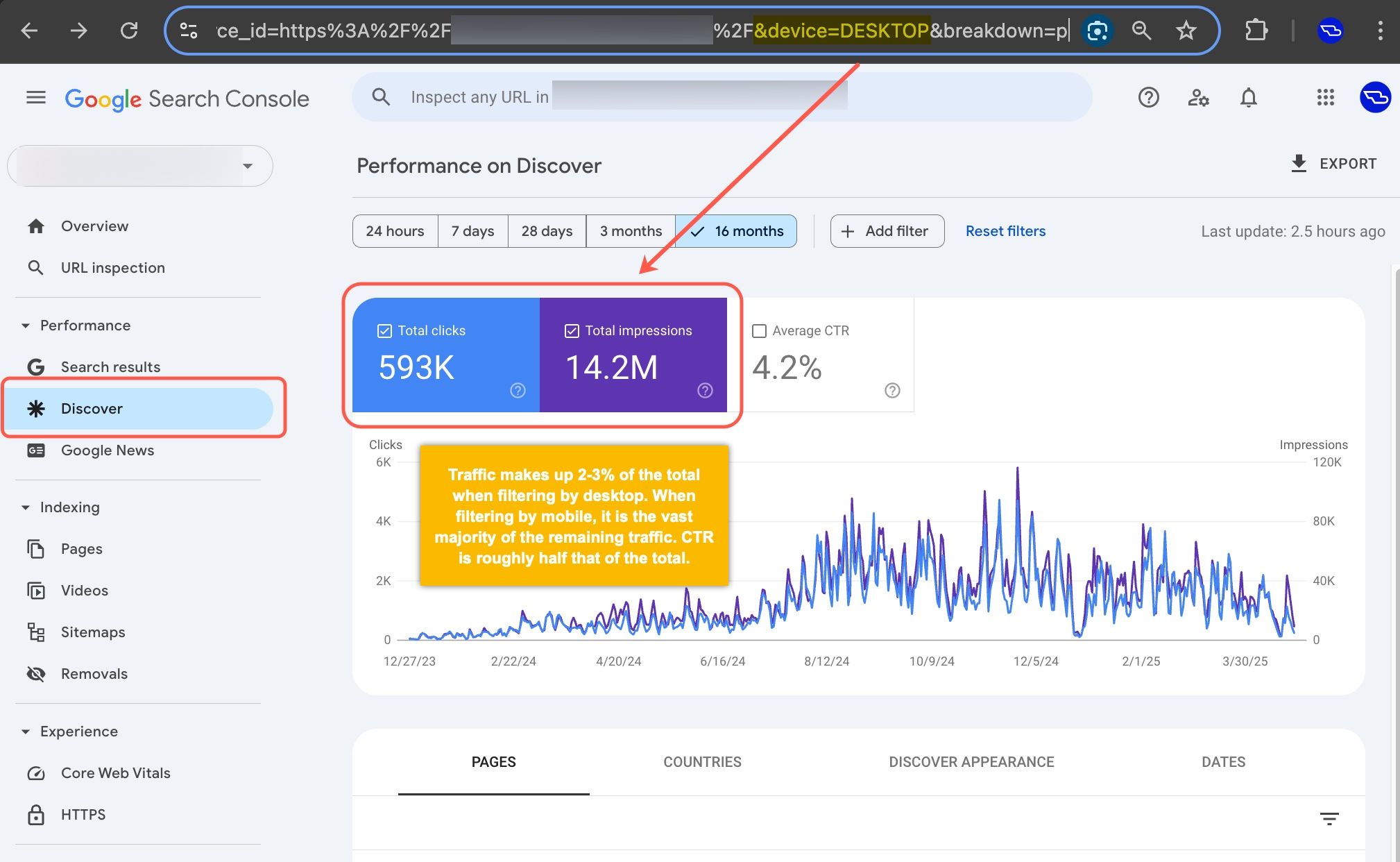Open the HTTPS report
Screen dimensions: 1400x862
pos(83,814)
